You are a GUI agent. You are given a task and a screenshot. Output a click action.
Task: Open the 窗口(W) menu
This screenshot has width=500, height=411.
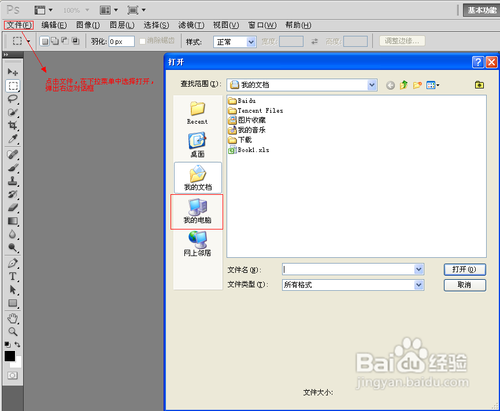pyautogui.click(x=262, y=25)
